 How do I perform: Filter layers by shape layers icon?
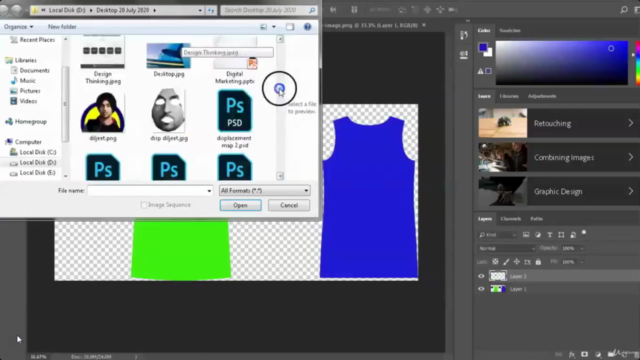pyautogui.click(x=561, y=235)
